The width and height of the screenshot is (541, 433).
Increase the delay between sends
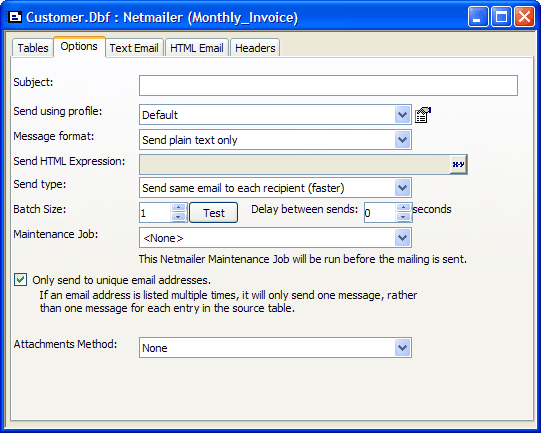[x=403, y=208]
